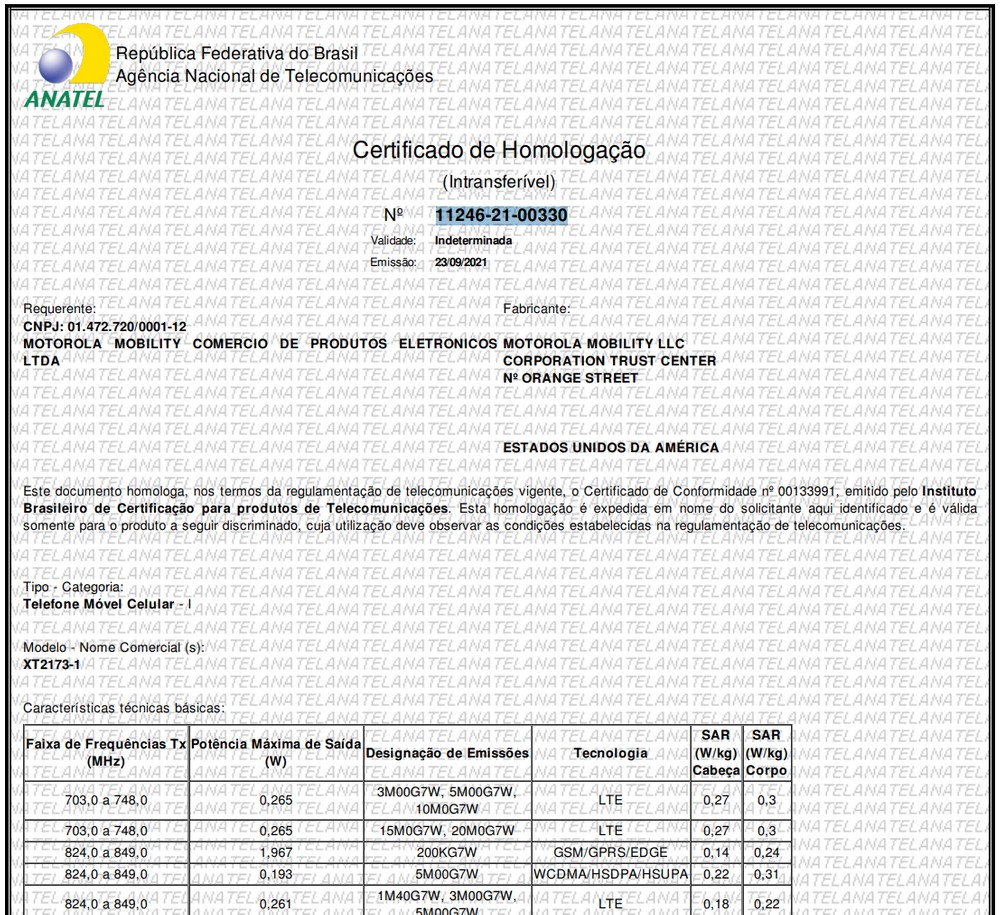The width and height of the screenshot is (1000, 915).
Task: Click the "Requerente:" label
Action: [59, 309]
